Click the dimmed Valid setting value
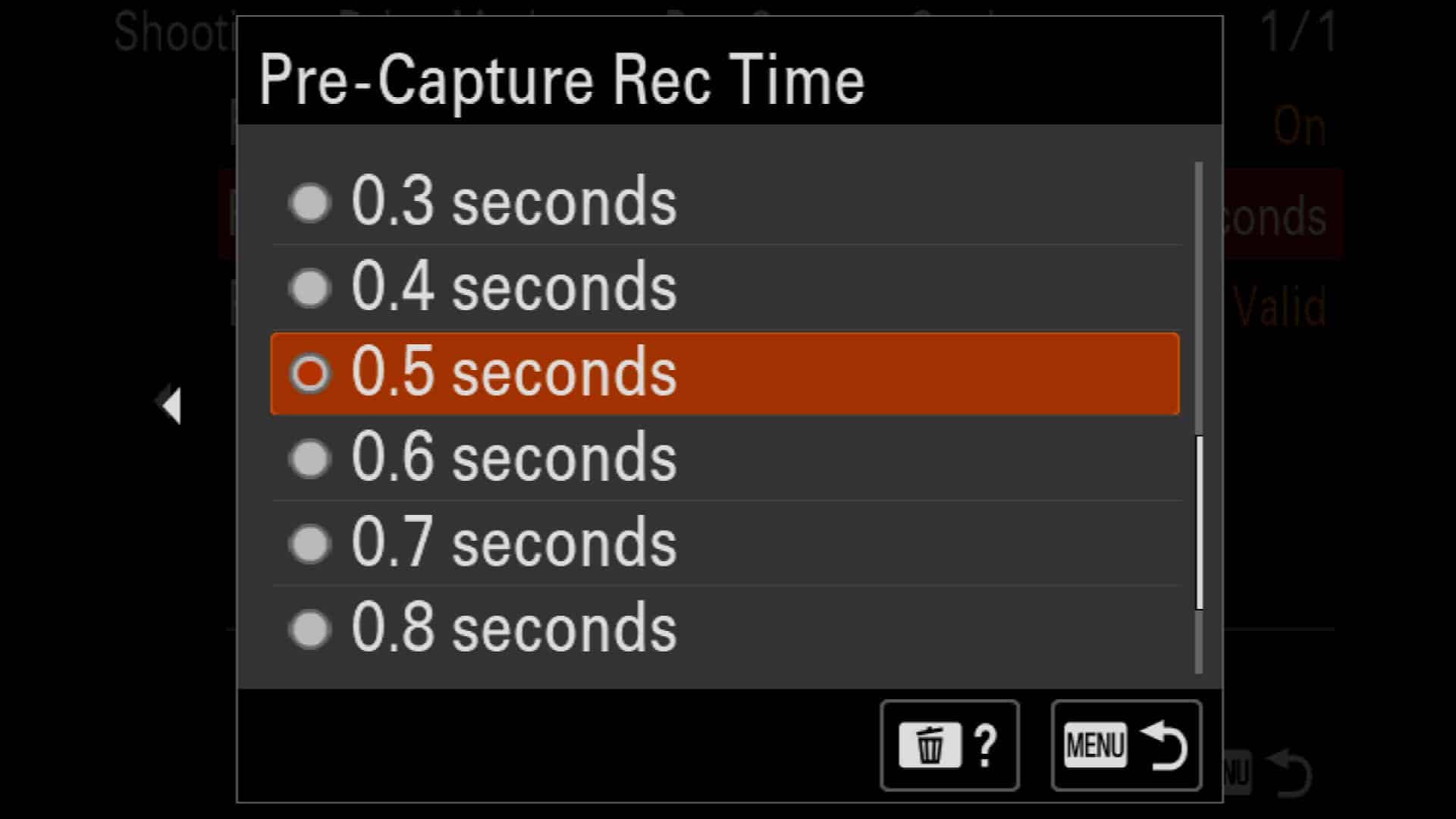The height and width of the screenshot is (819, 1456). coord(1280,306)
